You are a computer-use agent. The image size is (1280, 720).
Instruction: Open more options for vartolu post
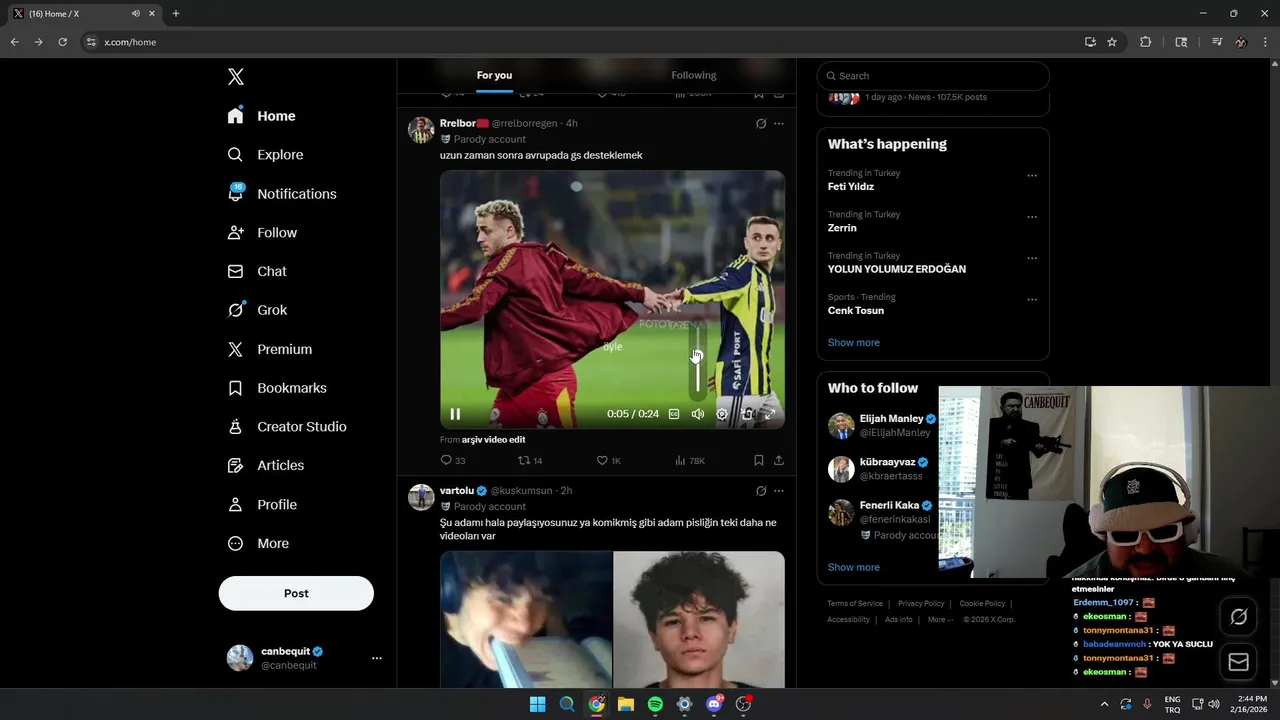point(779,491)
